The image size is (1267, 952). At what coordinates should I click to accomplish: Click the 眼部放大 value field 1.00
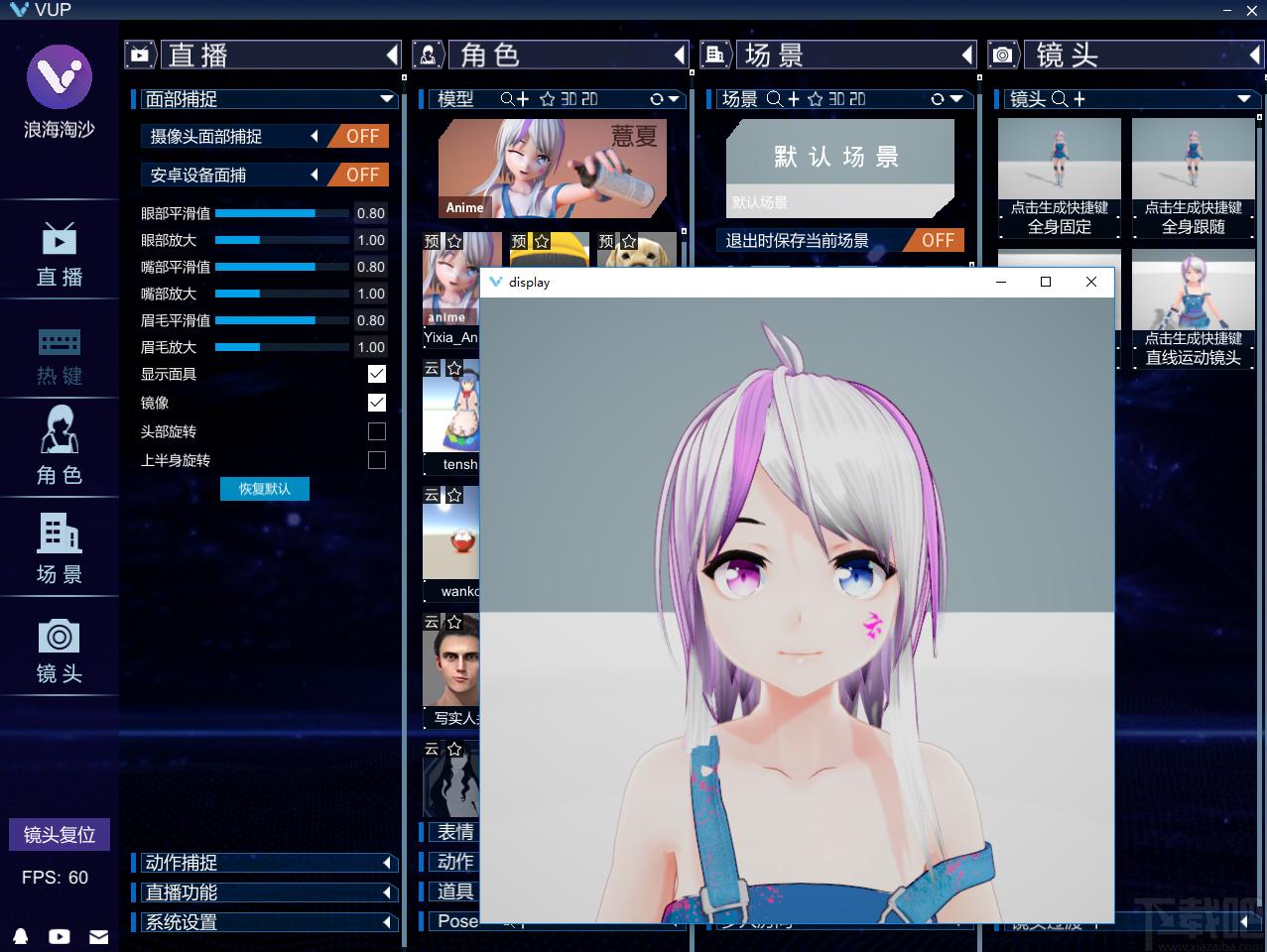tap(371, 240)
